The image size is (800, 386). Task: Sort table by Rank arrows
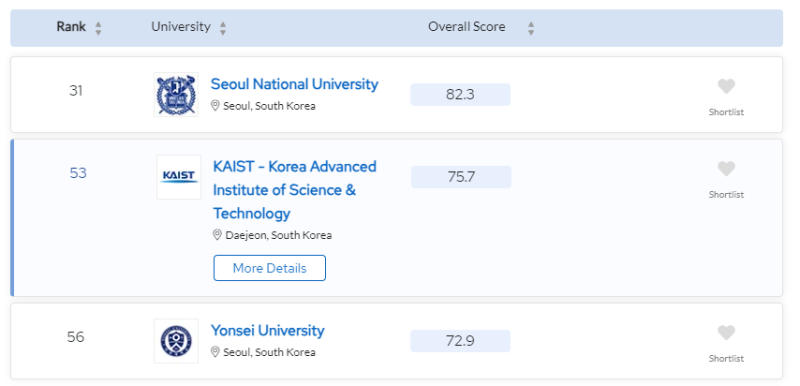(x=98, y=28)
